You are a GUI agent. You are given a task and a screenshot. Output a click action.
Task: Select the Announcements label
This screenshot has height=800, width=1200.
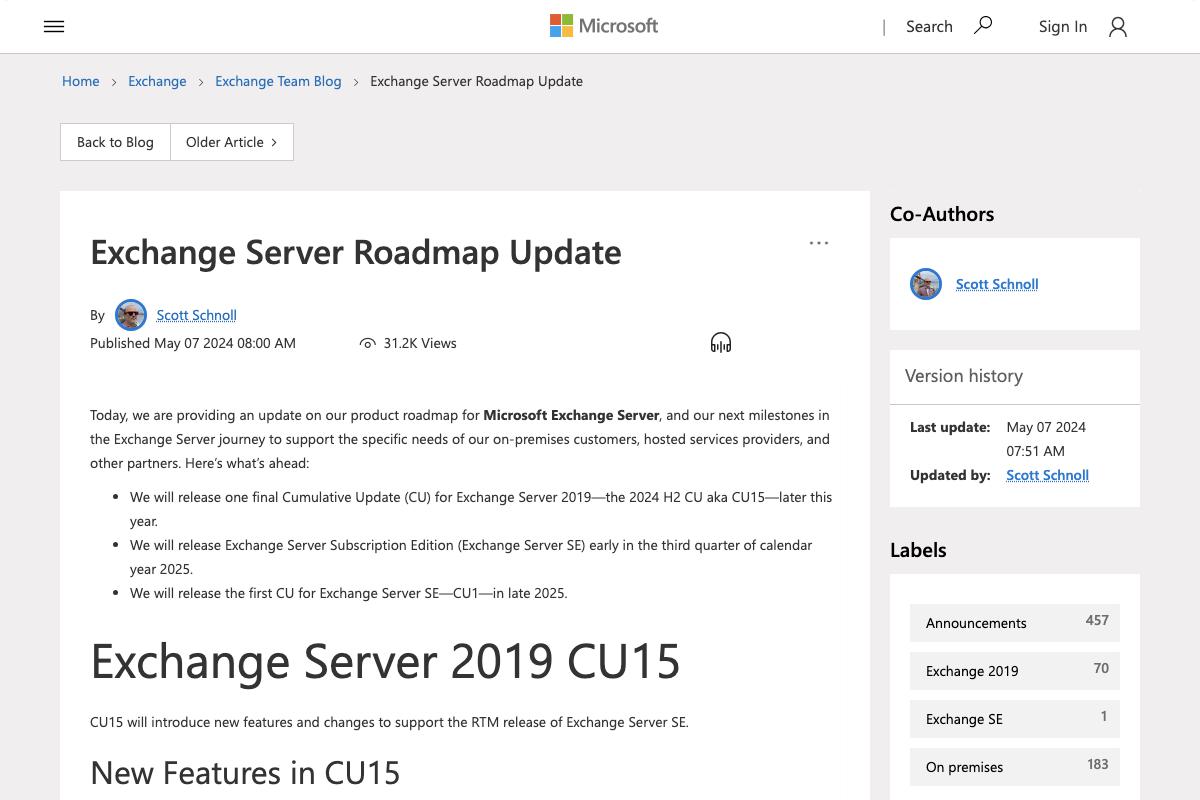[x=1015, y=623]
